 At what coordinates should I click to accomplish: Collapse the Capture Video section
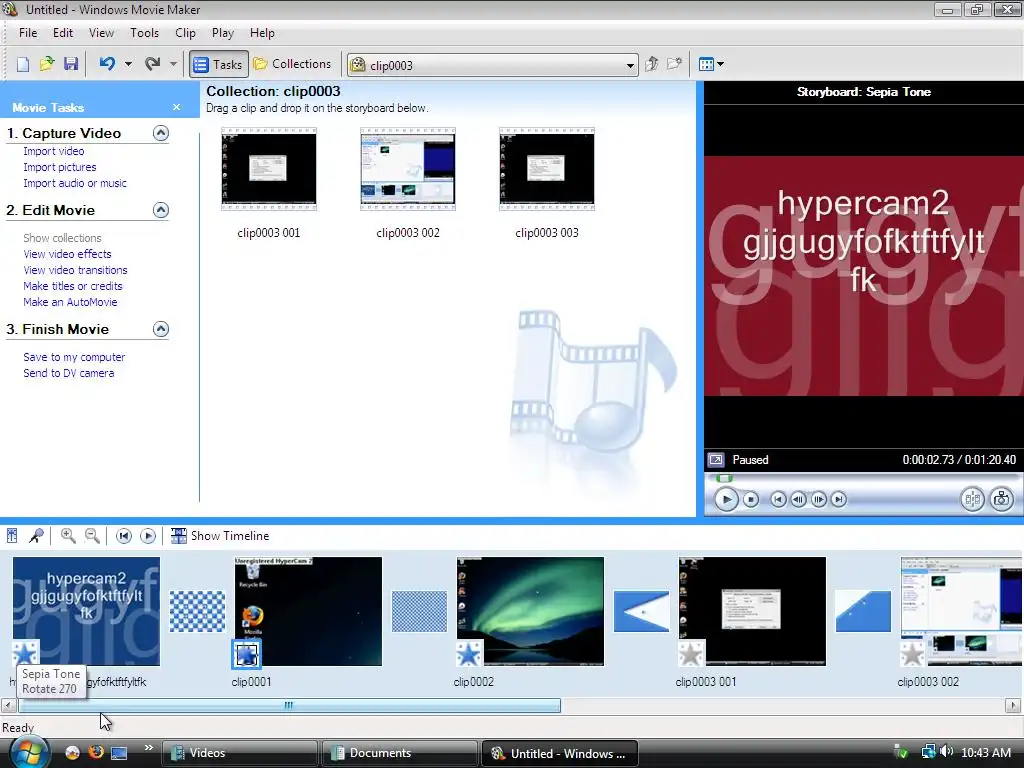coord(161,133)
